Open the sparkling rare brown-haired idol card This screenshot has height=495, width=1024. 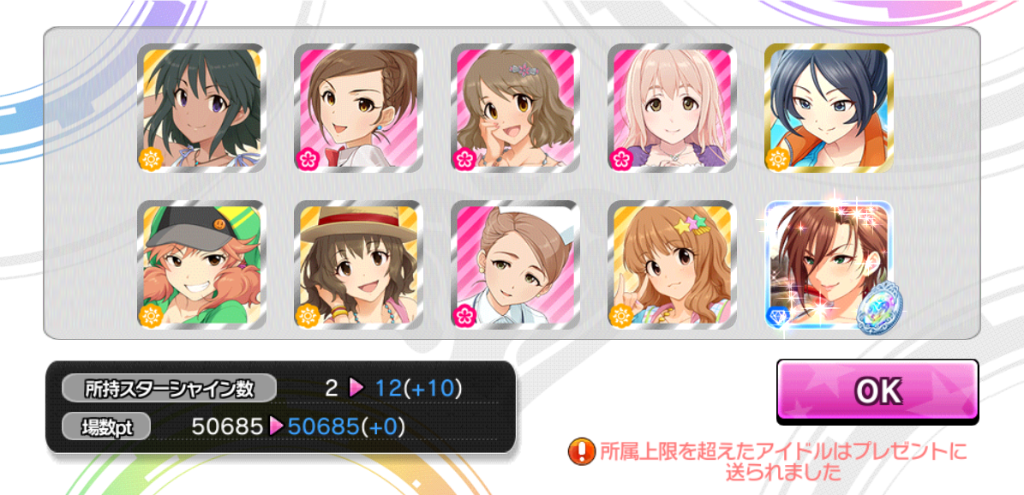(828, 264)
